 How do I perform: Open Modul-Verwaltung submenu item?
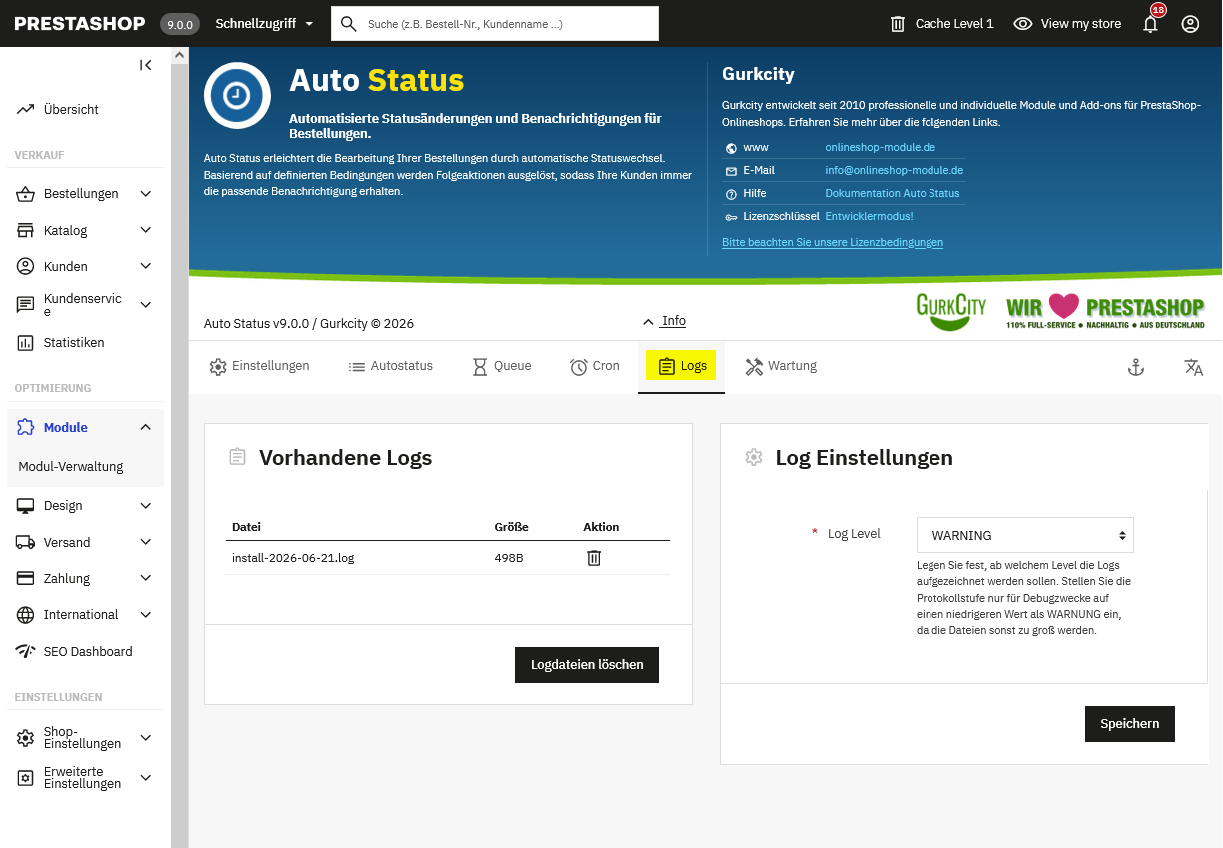point(71,467)
